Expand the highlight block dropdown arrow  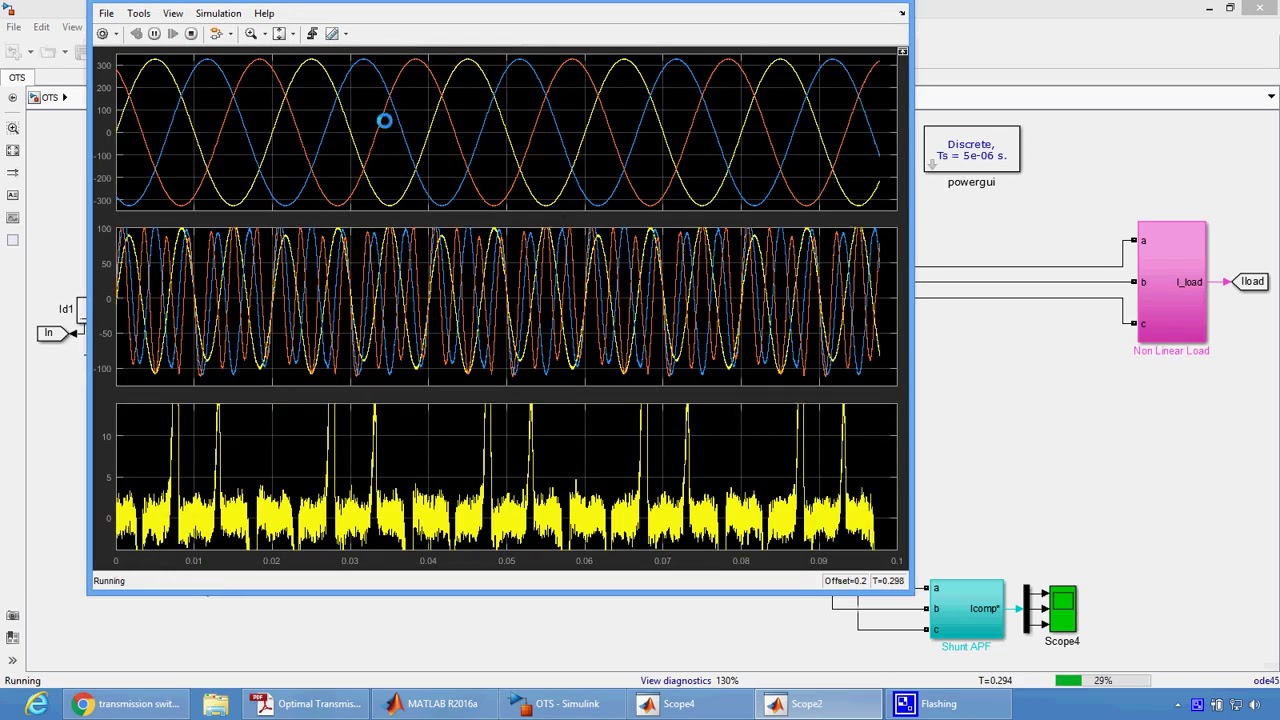[230, 34]
